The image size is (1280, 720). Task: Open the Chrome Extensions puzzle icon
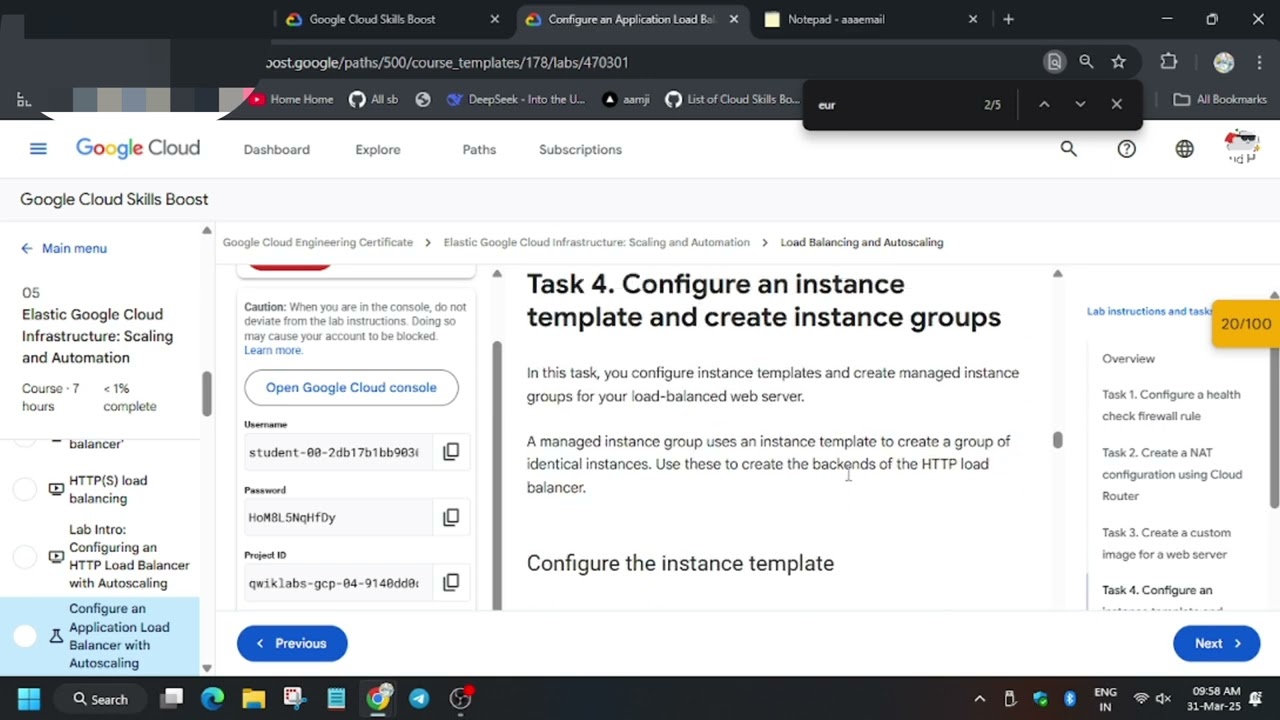1168,62
